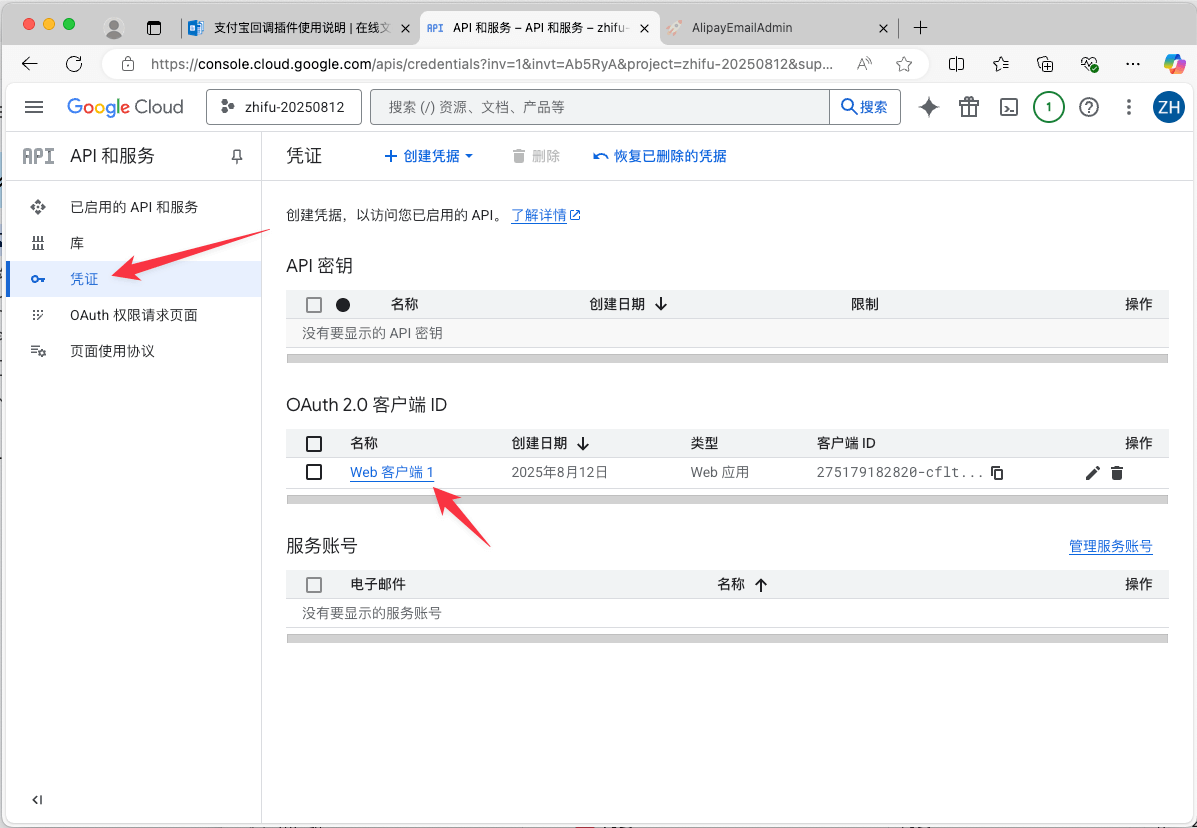The height and width of the screenshot is (828, 1197).
Task: Bookmark page with star icon
Action: click(x=904, y=64)
